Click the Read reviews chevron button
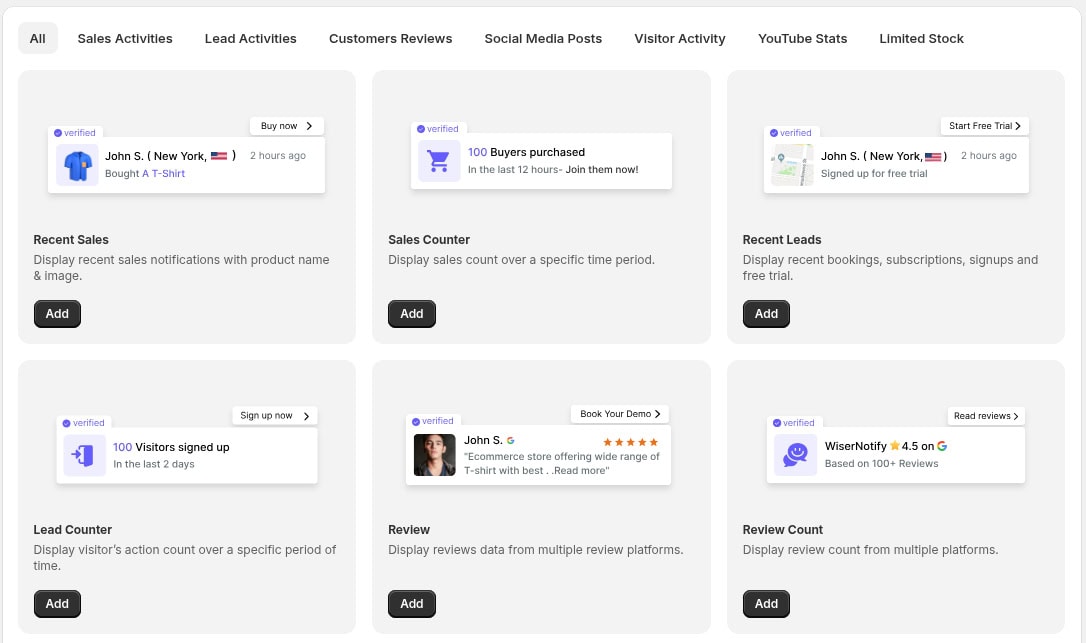This screenshot has width=1086, height=643. pos(986,416)
